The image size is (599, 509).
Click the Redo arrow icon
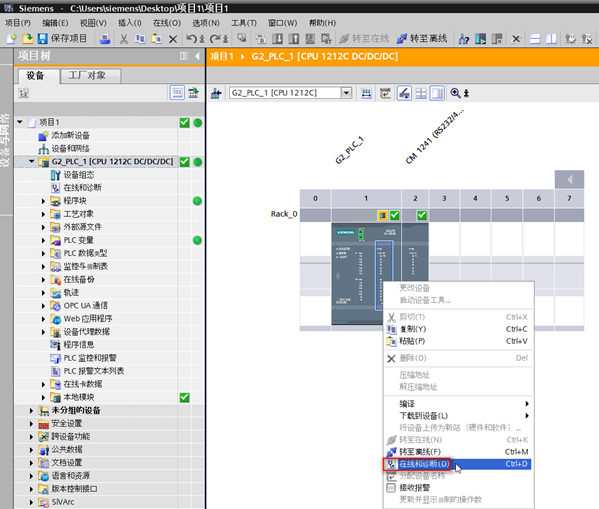[215, 39]
